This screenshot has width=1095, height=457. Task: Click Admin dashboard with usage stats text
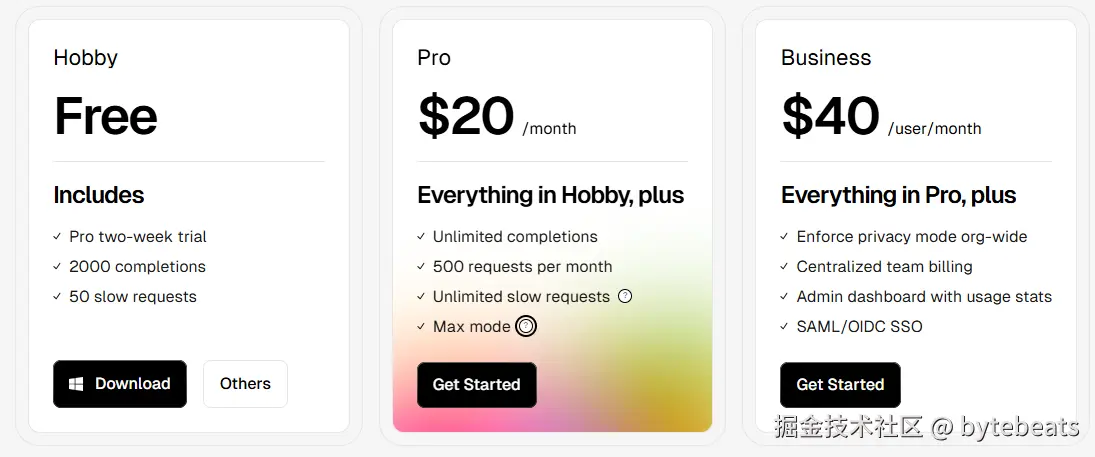pos(923,296)
